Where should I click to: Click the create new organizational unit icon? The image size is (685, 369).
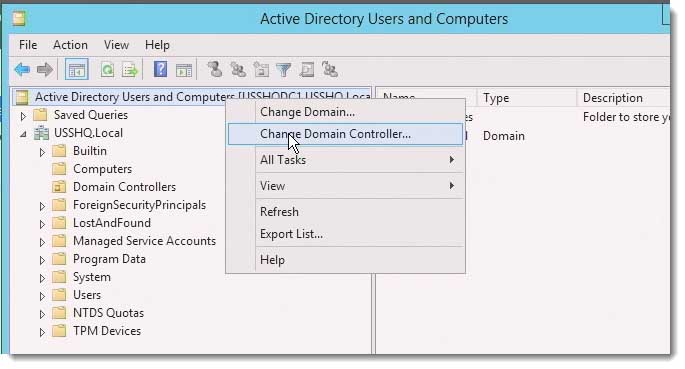(x=261, y=69)
